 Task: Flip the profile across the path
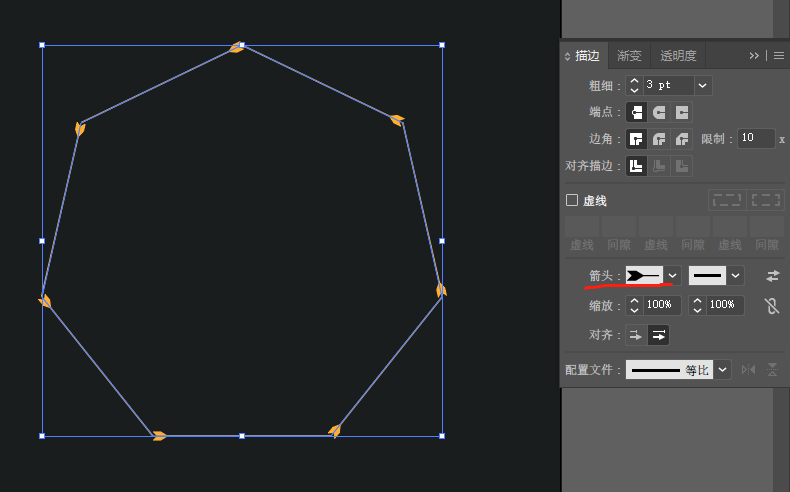click(772, 370)
